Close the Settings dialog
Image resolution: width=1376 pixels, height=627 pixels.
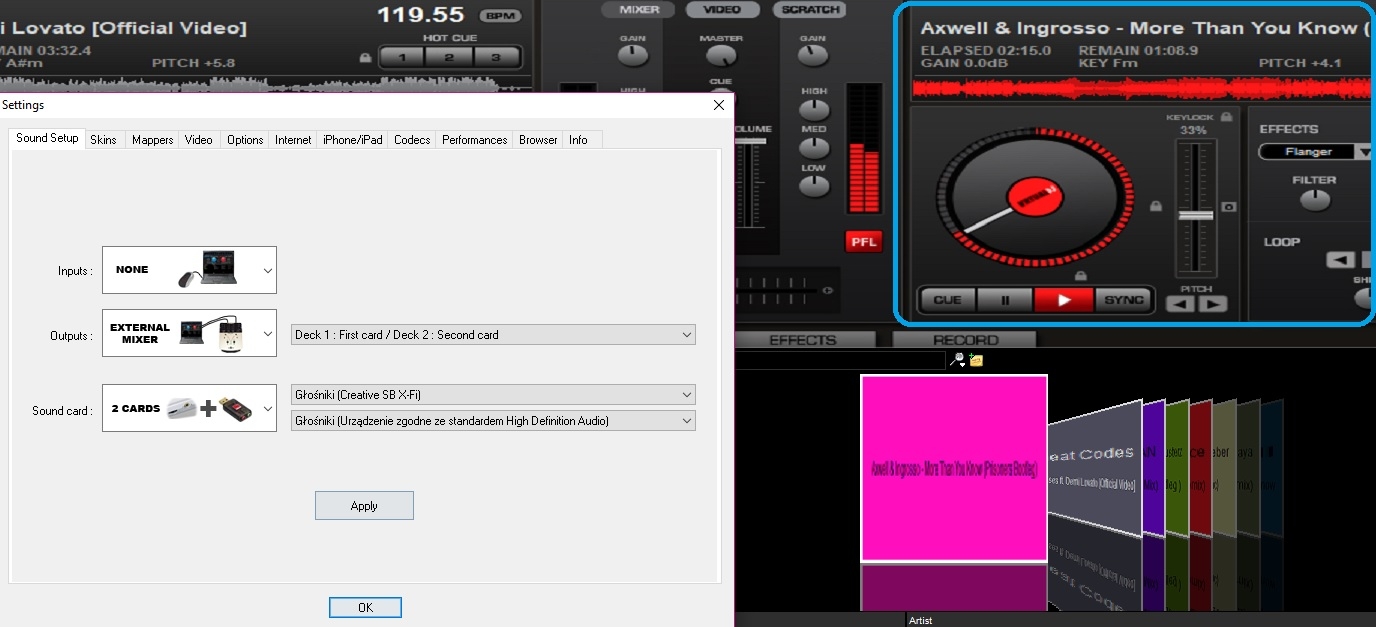tap(719, 105)
